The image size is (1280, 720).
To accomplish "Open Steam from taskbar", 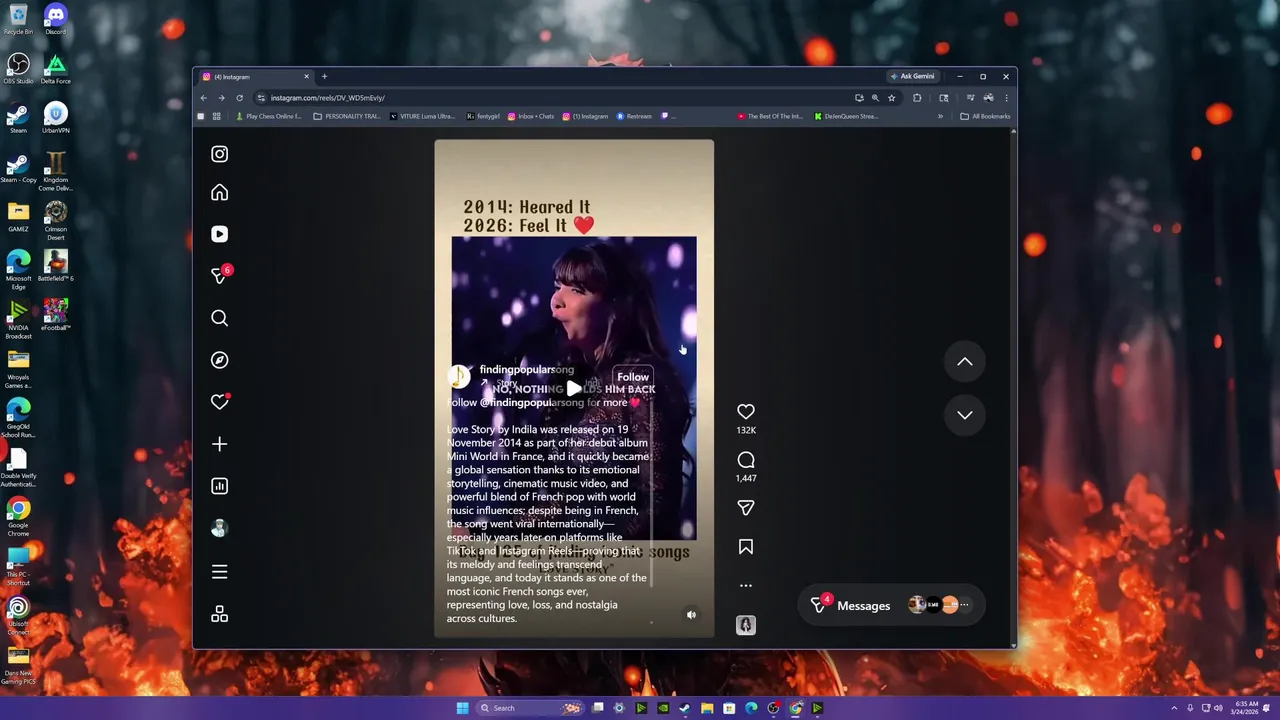I will point(684,708).
